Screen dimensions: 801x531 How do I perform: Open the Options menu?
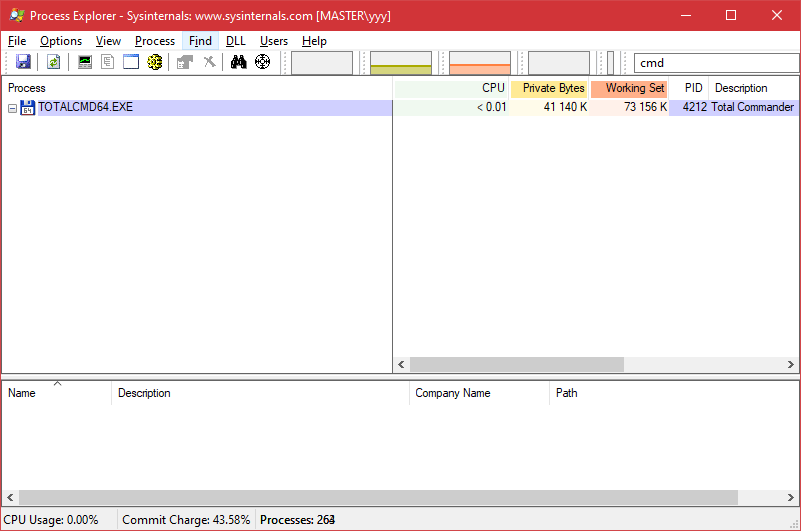61,41
